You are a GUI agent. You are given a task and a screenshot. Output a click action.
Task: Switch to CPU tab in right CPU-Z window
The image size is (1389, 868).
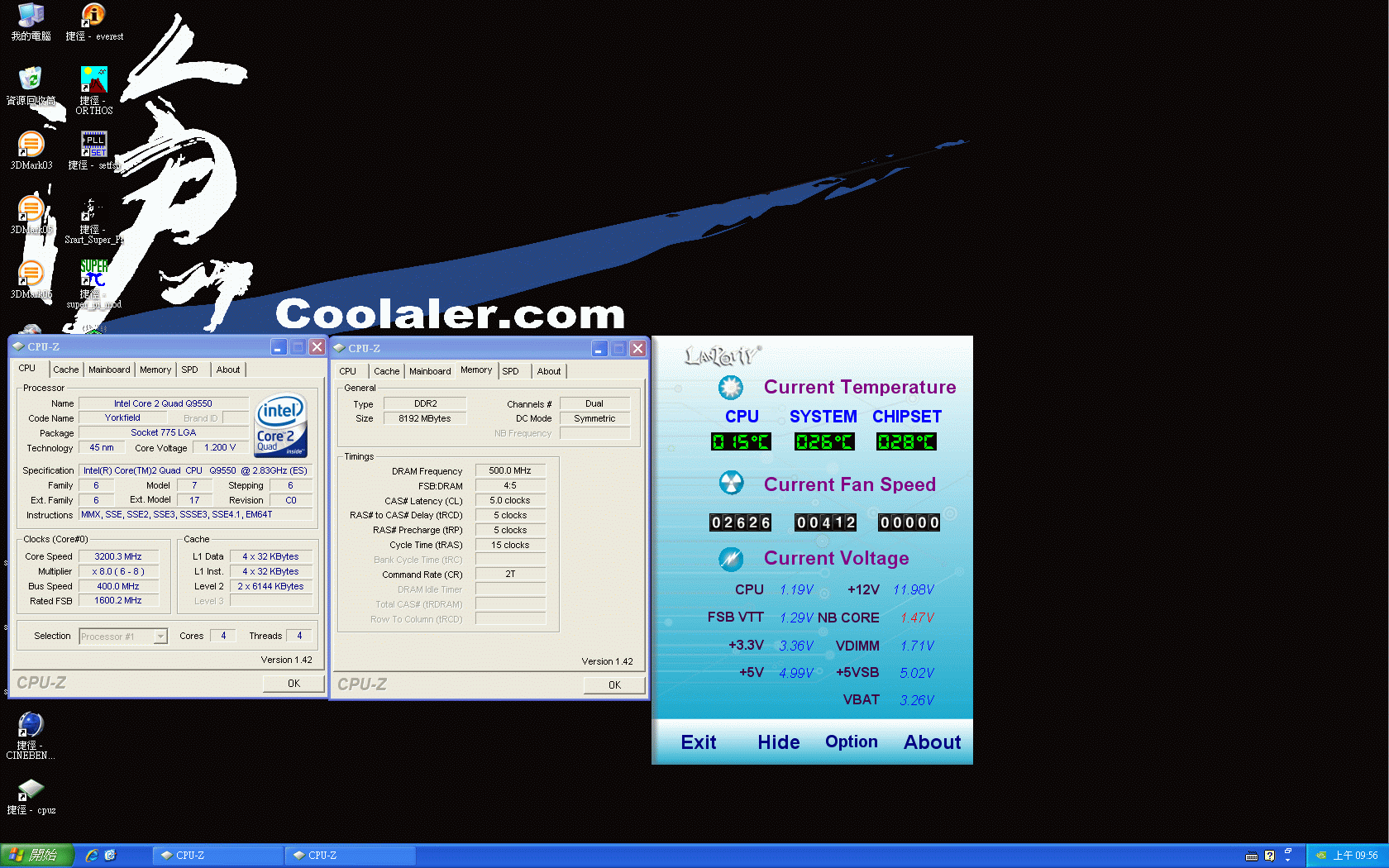[x=348, y=372]
